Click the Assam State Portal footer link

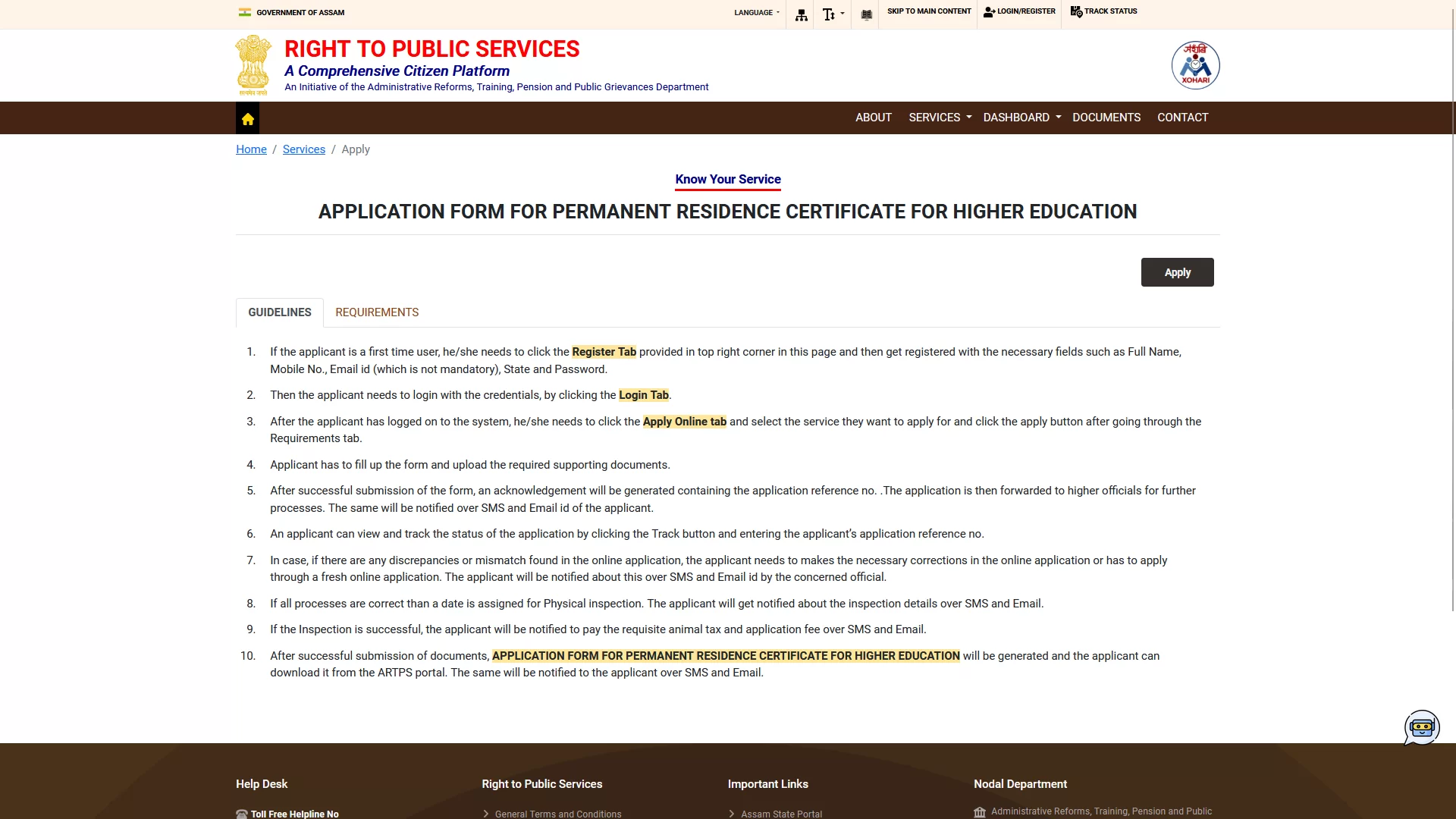tap(782, 813)
